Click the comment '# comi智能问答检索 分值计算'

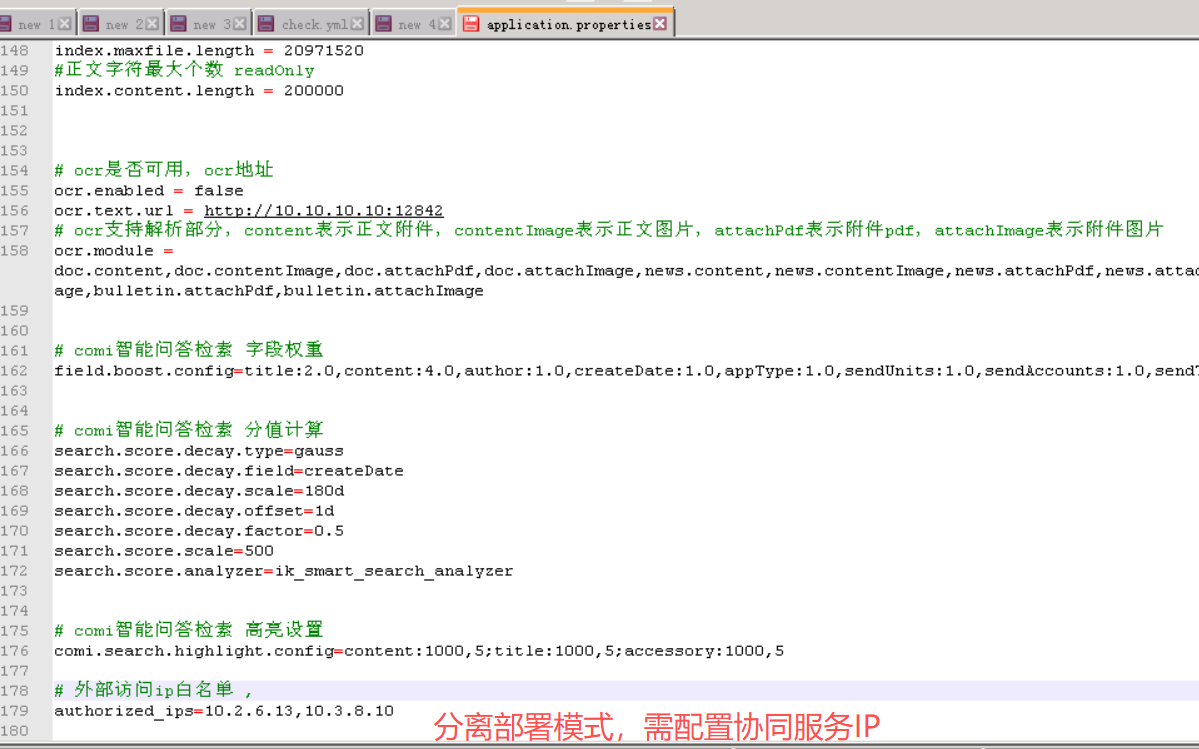(189, 430)
